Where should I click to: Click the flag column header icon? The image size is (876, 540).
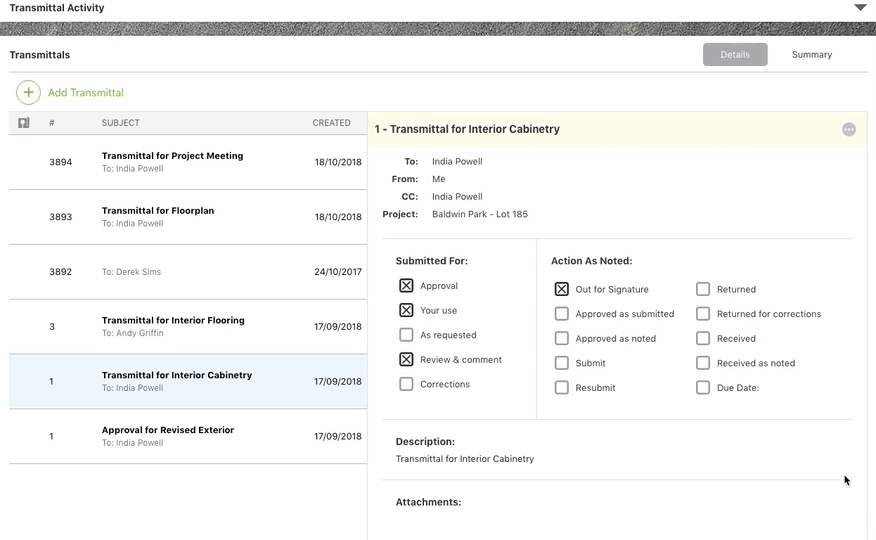coord(24,123)
